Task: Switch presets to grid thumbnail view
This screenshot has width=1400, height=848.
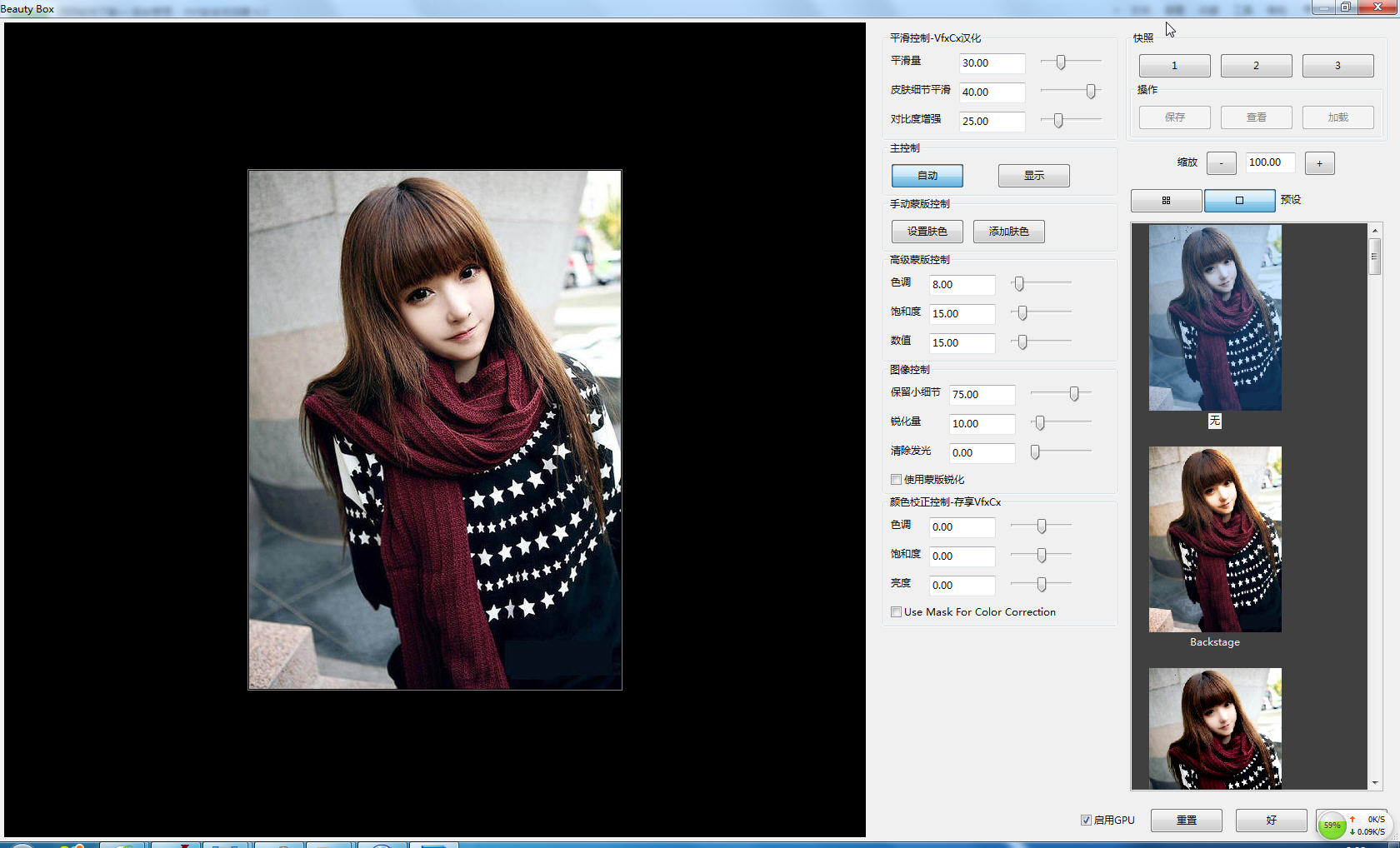Action: click(x=1166, y=200)
